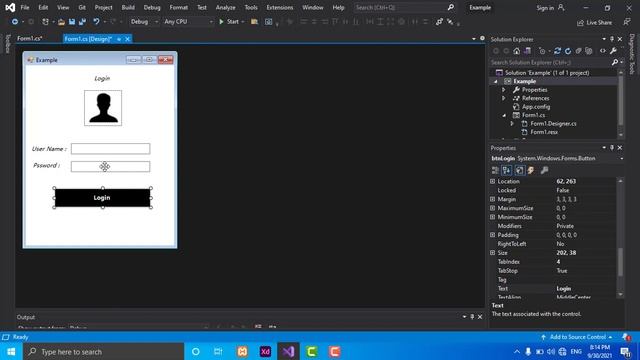The height and width of the screenshot is (360, 640).
Task: Click the Categorized view icon in Properties
Action: pyautogui.click(x=495, y=170)
